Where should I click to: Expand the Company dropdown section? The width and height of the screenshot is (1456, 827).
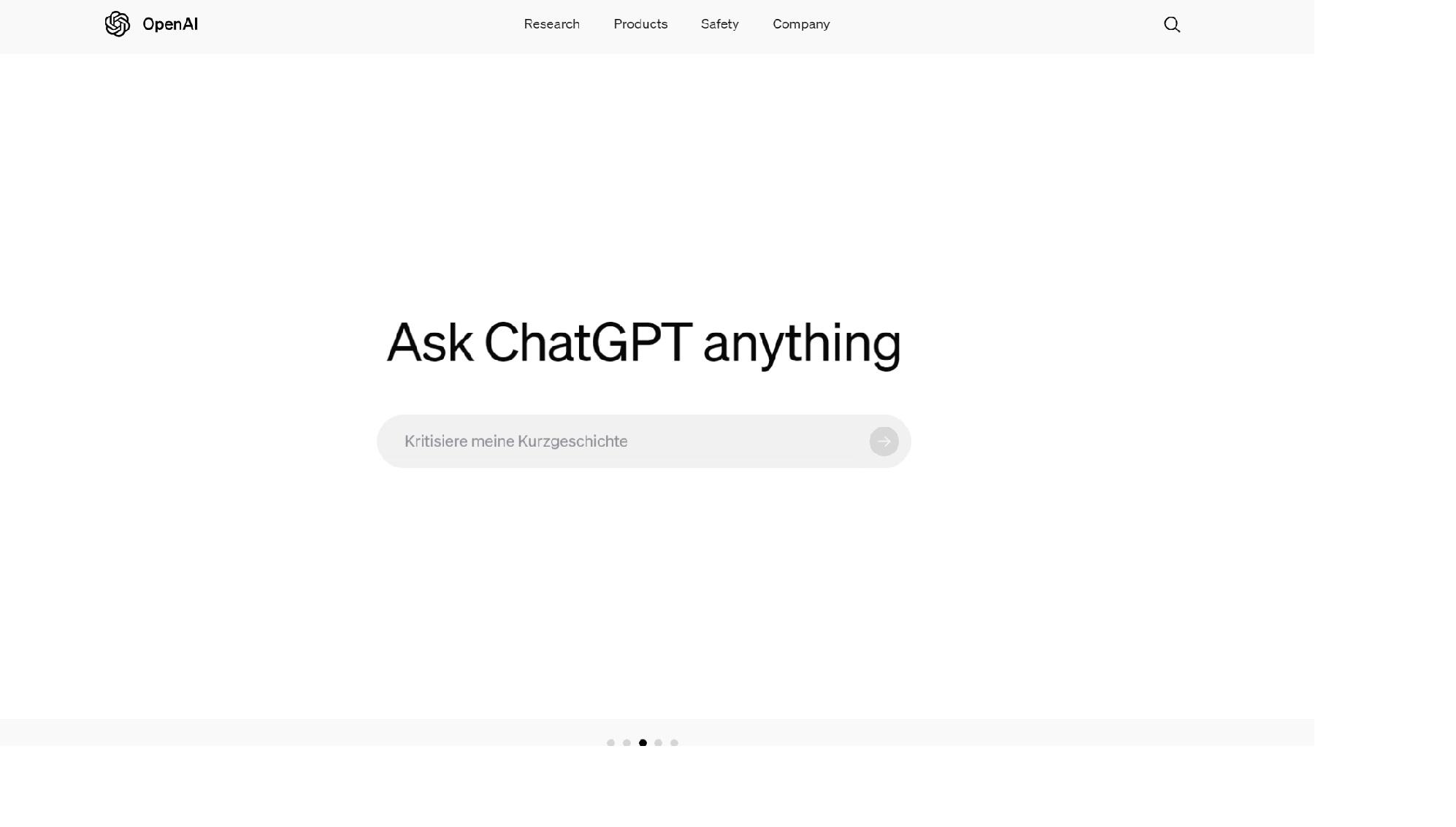click(x=801, y=24)
